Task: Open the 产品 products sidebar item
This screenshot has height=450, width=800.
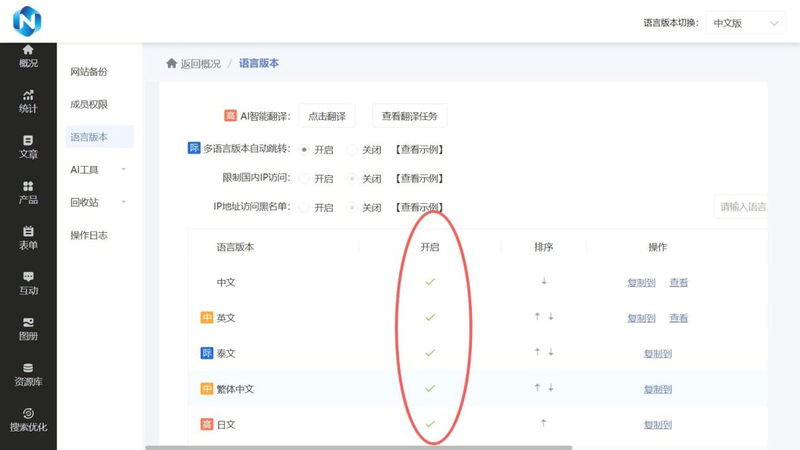Action: (28, 192)
